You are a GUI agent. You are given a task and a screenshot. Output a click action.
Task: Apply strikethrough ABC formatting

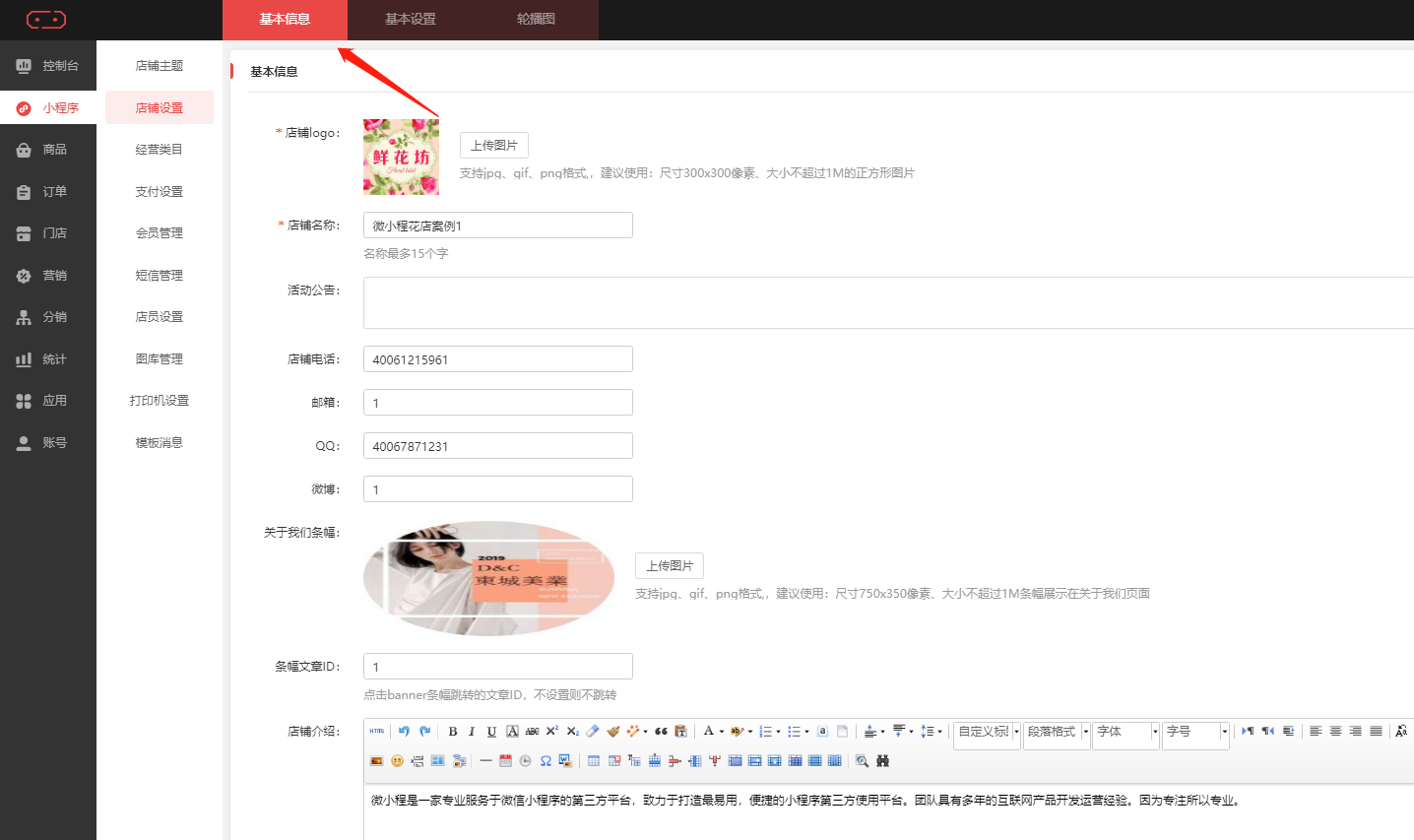point(532,732)
